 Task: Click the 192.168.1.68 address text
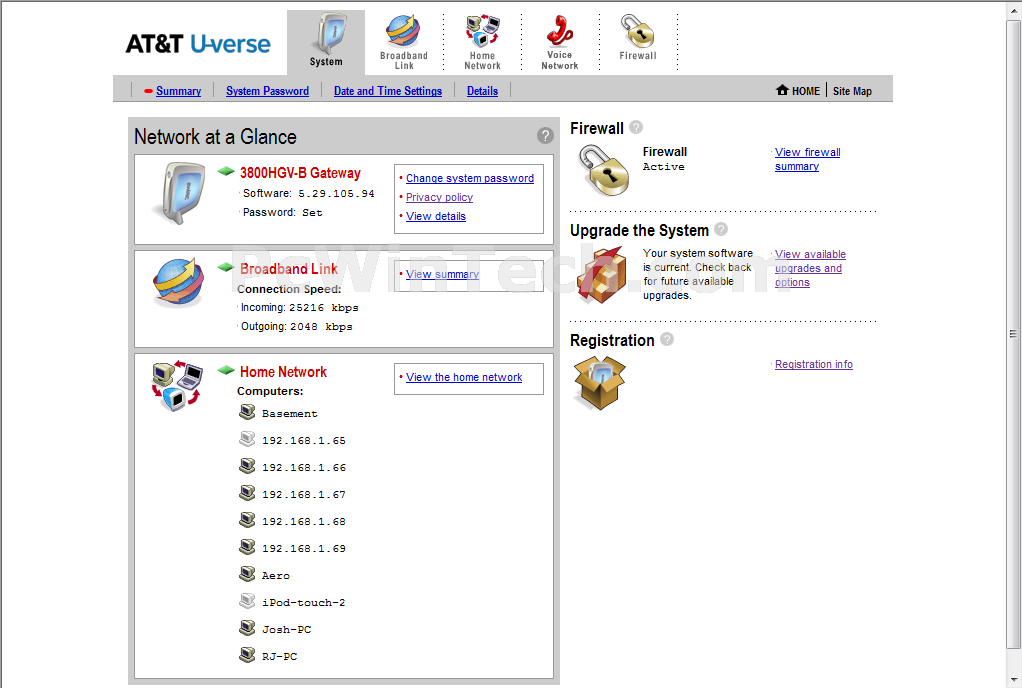304,522
